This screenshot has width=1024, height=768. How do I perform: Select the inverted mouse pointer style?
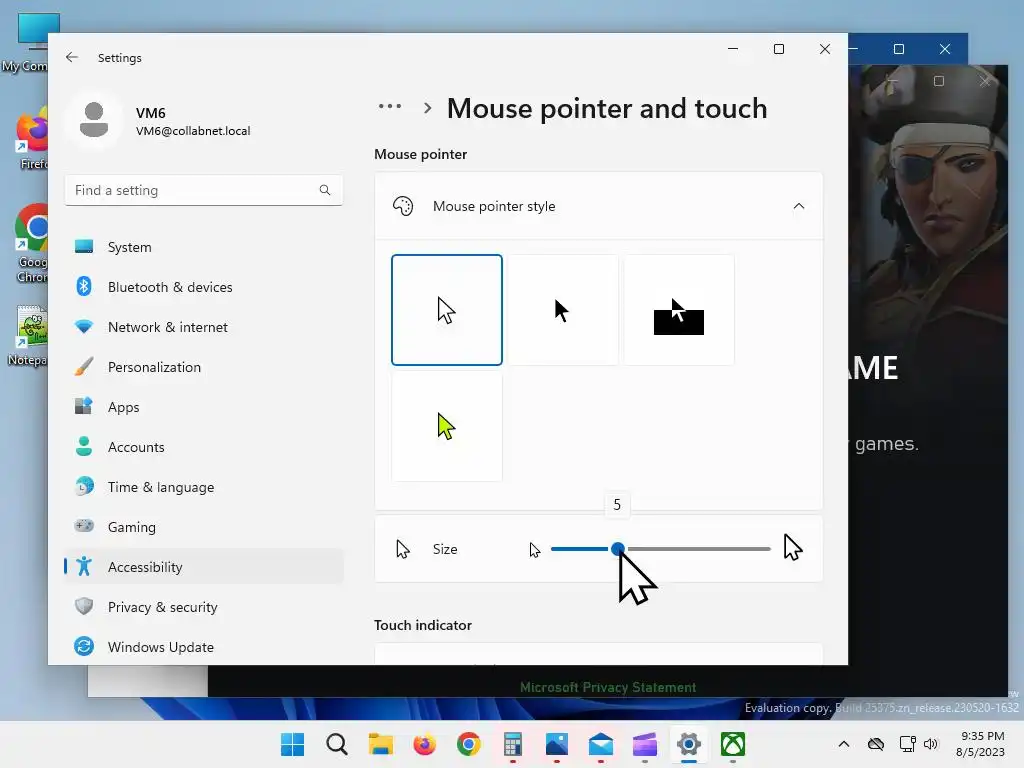click(x=679, y=310)
